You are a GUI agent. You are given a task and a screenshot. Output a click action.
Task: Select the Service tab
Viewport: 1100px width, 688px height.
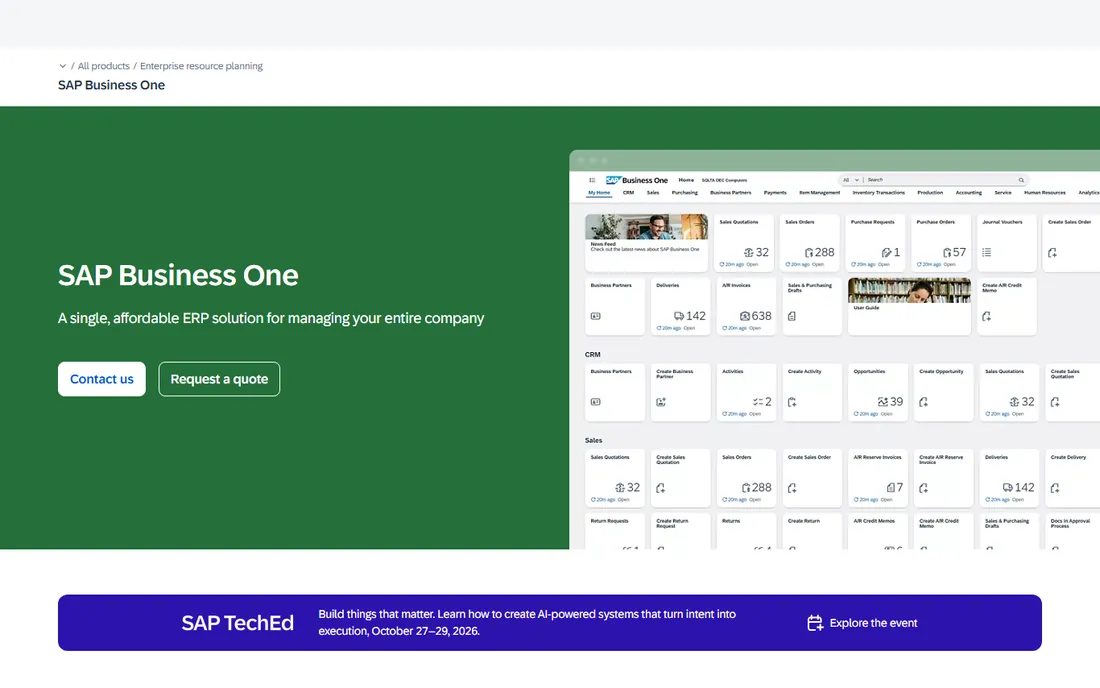coord(1003,192)
